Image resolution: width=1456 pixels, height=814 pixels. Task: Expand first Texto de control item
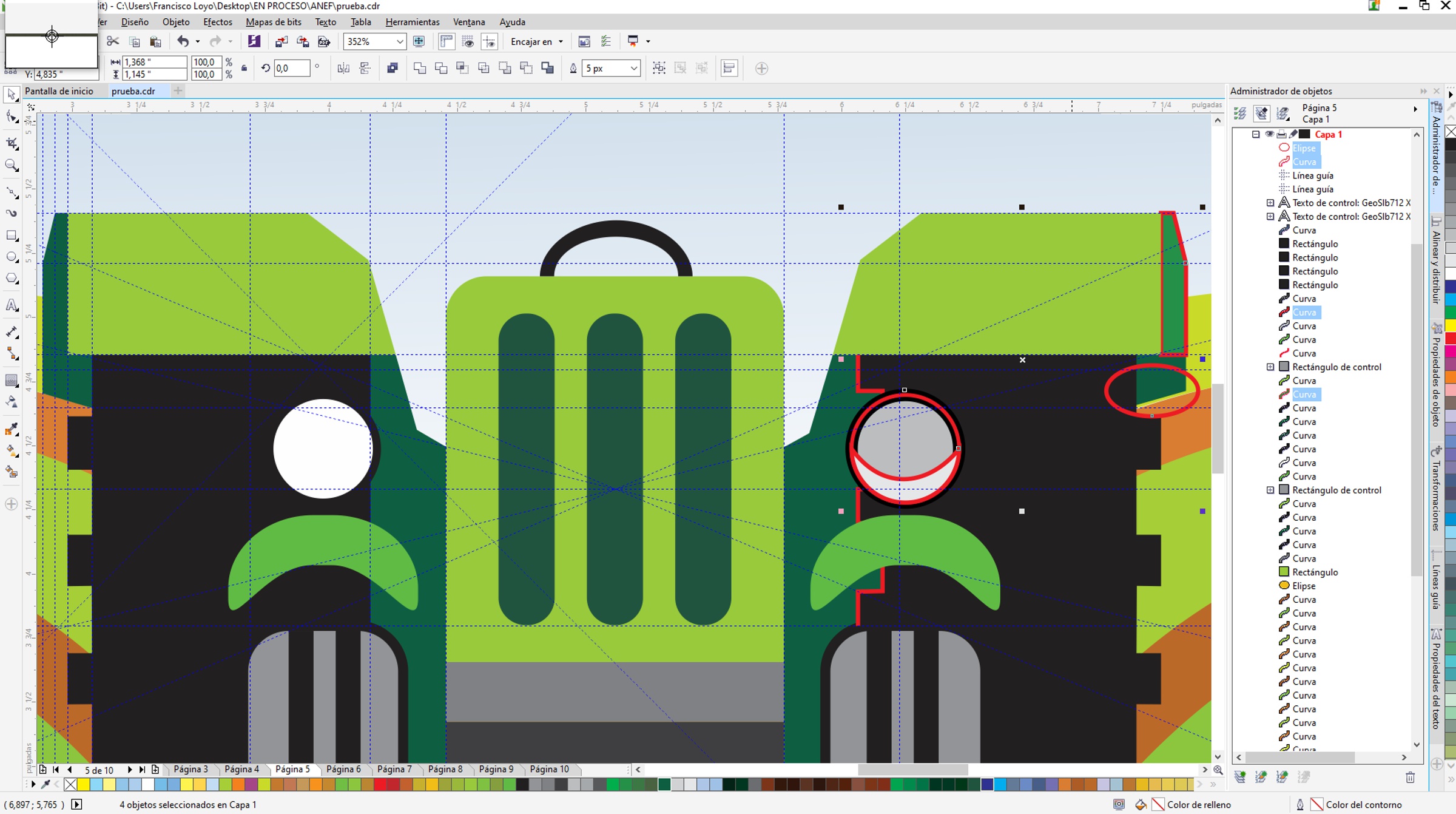[x=1270, y=203]
